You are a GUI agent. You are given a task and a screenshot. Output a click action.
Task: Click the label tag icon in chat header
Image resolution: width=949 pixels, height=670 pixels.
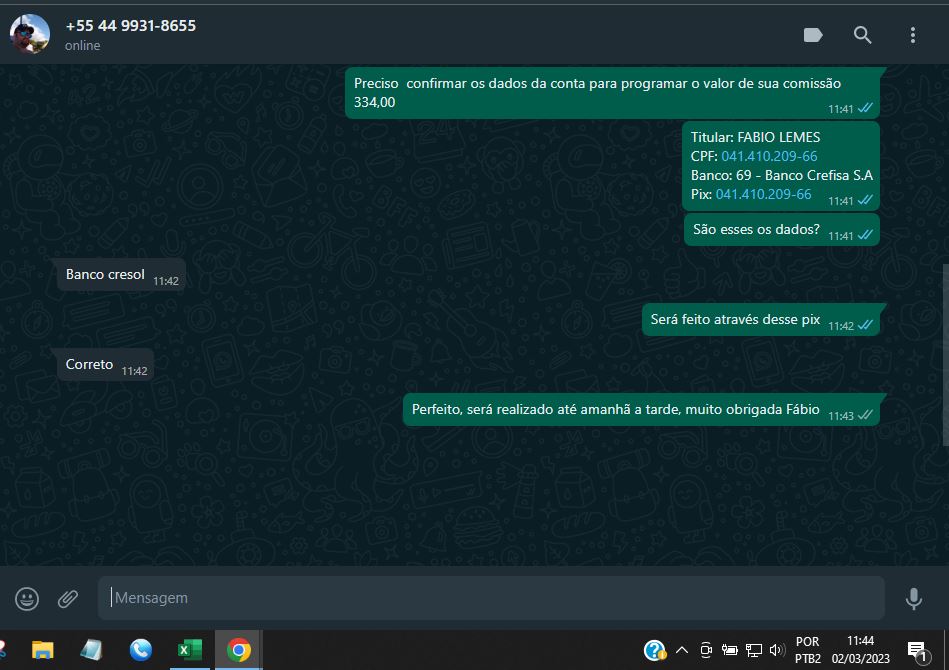(813, 35)
